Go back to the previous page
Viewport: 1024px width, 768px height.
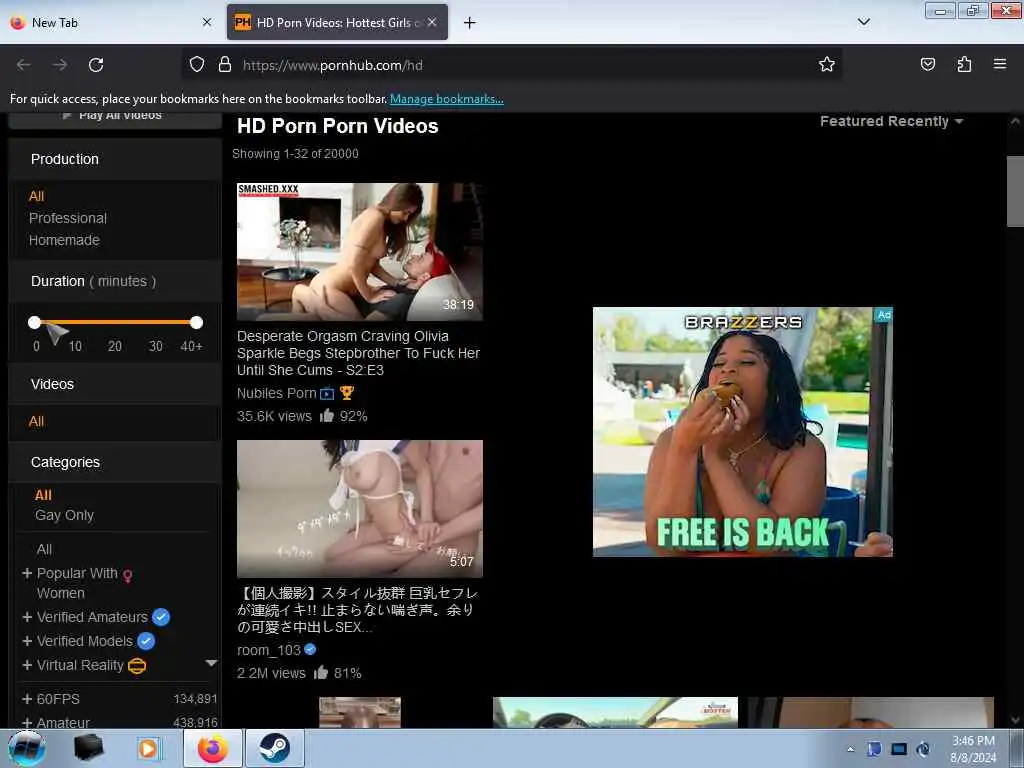click(24, 65)
